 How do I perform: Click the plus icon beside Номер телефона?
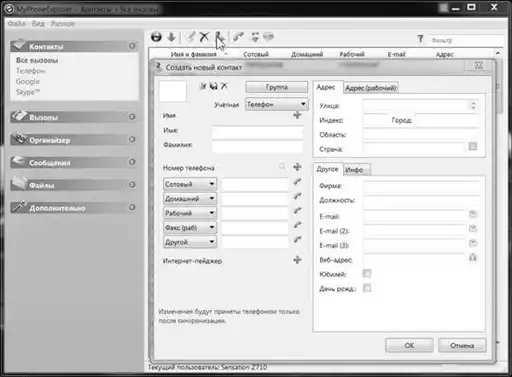point(297,167)
